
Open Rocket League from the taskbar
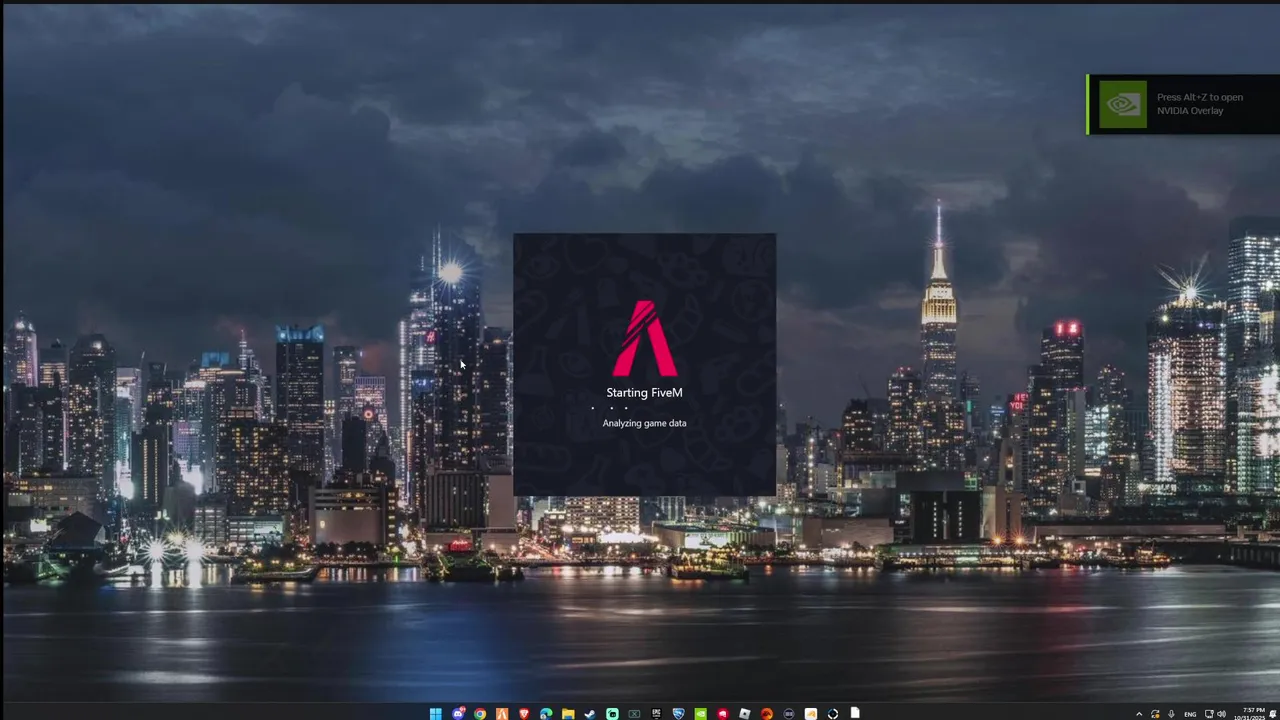click(678, 714)
